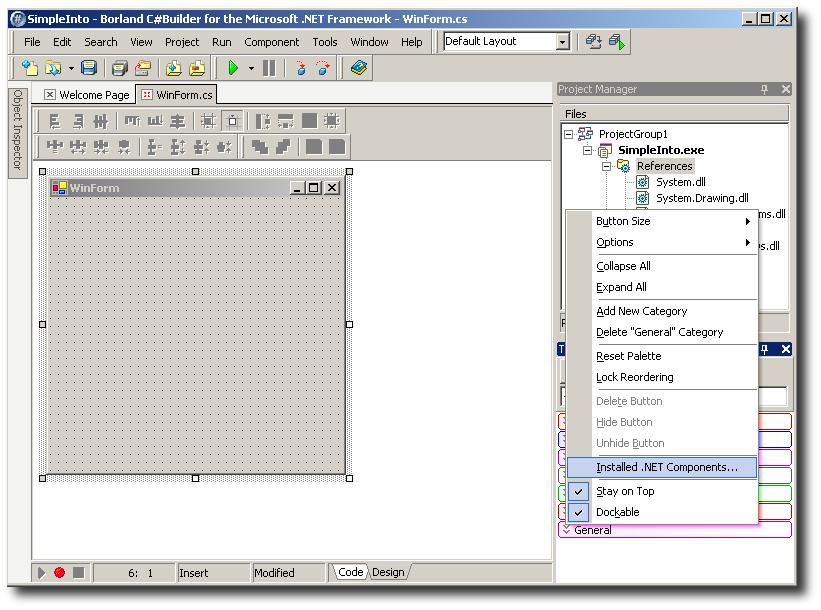Select System.dll in the references tree

click(x=681, y=182)
